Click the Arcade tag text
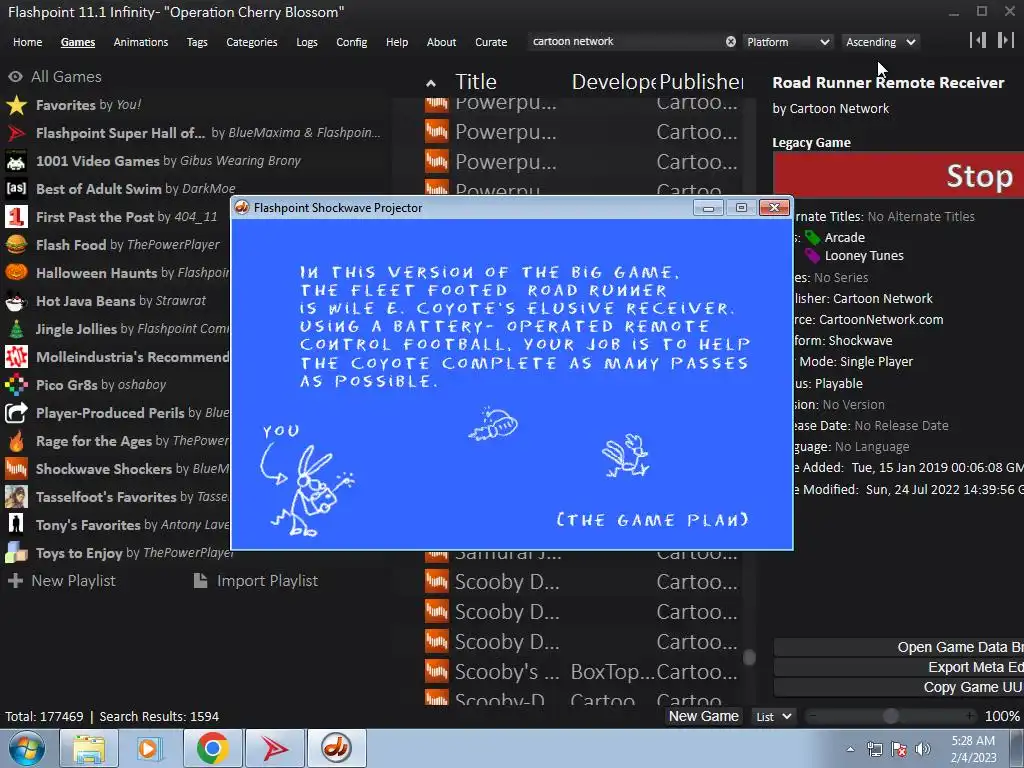 [x=844, y=237]
